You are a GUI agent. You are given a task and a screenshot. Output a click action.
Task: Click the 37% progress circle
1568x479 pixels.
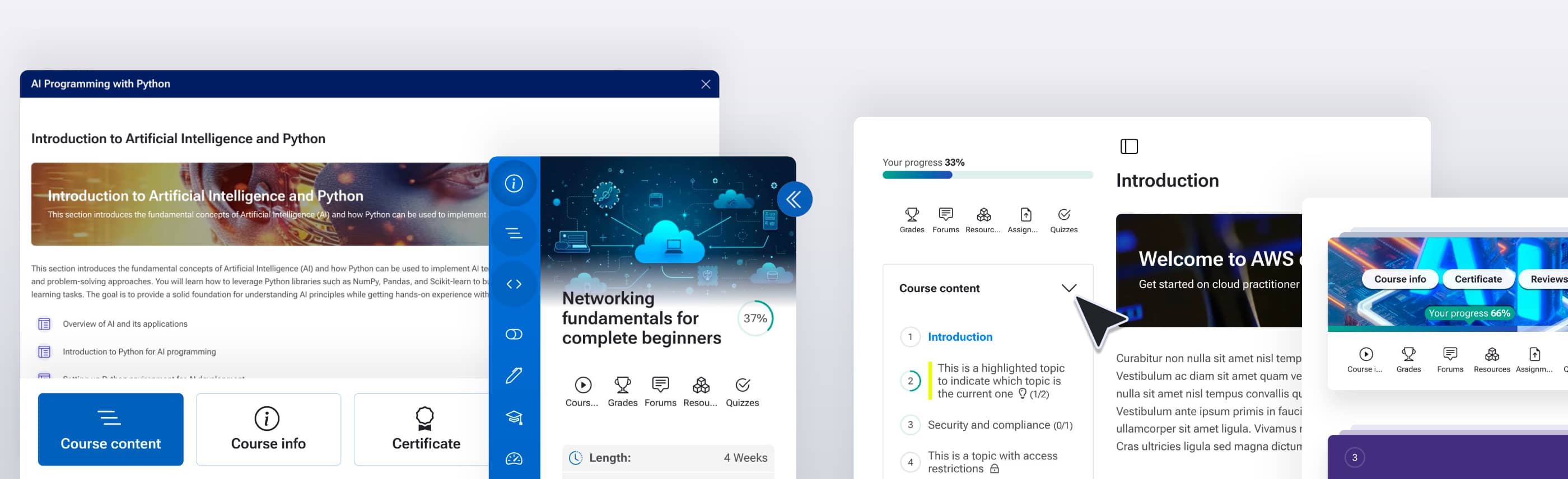coord(755,318)
